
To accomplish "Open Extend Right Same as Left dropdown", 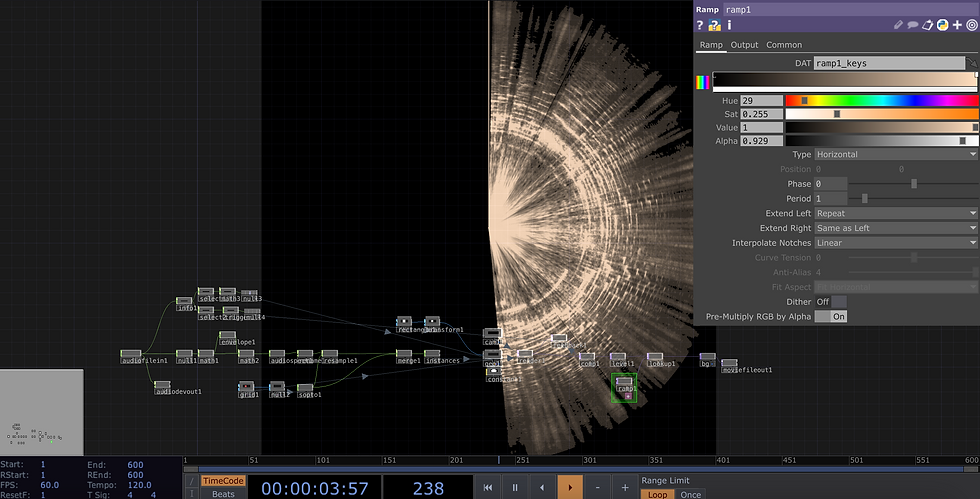I will point(896,228).
